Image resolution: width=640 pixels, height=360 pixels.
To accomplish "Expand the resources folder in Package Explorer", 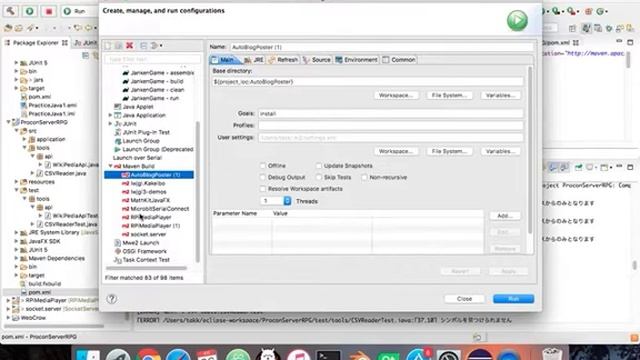I will pos(16,182).
